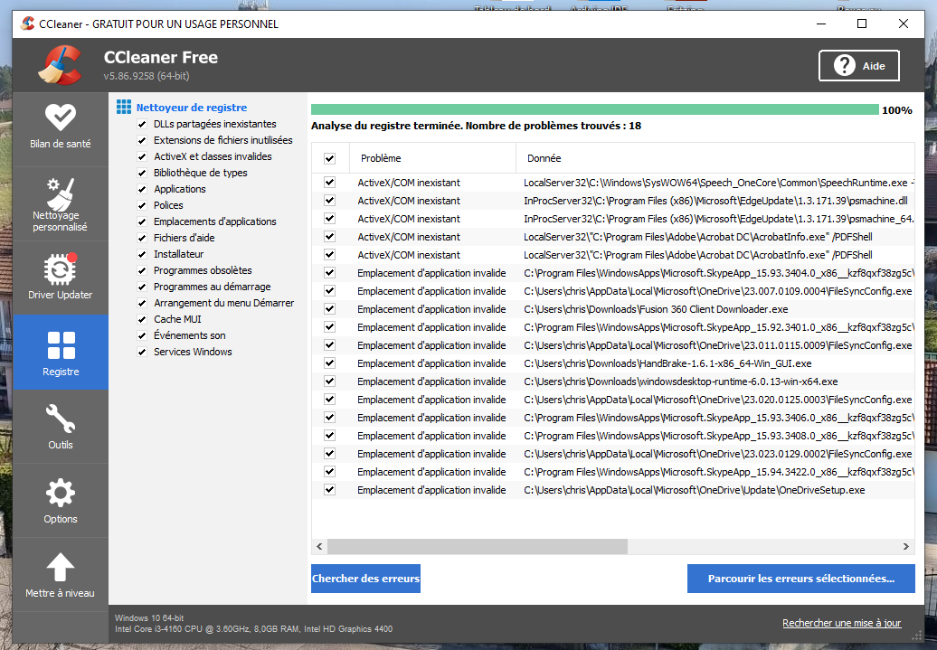Viewport: 937px width, 650px height.
Task: Click the green analysis progress bar
Action: coord(595,110)
